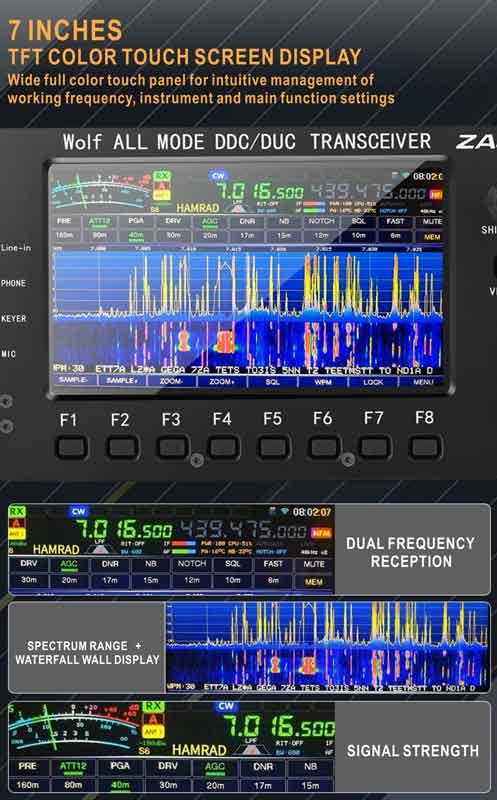Select the 40m band in Signal Strength panel
The image size is (497, 800).
point(120,785)
